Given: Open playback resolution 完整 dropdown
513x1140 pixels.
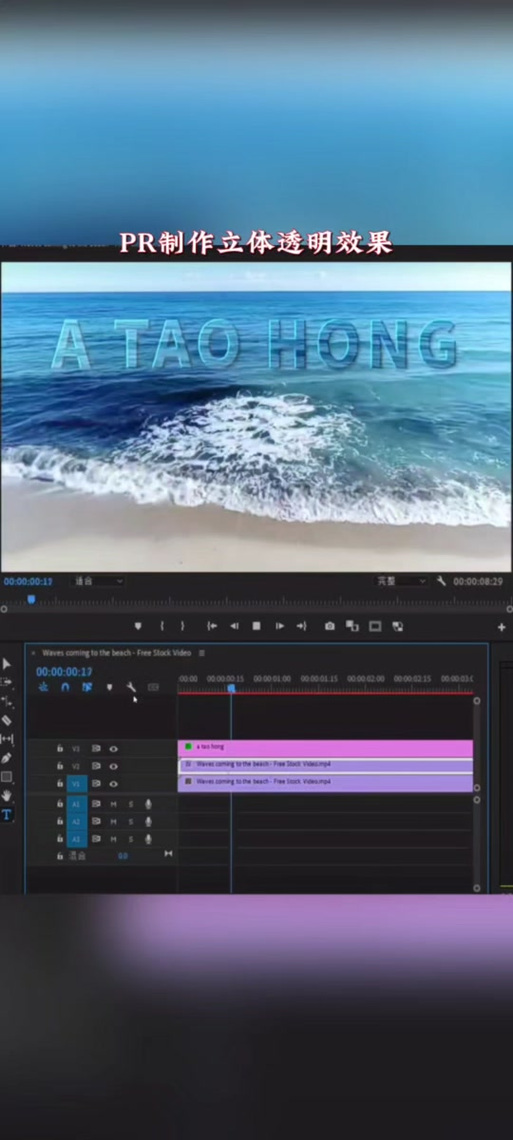Looking at the screenshot, I should click(401, 581).
